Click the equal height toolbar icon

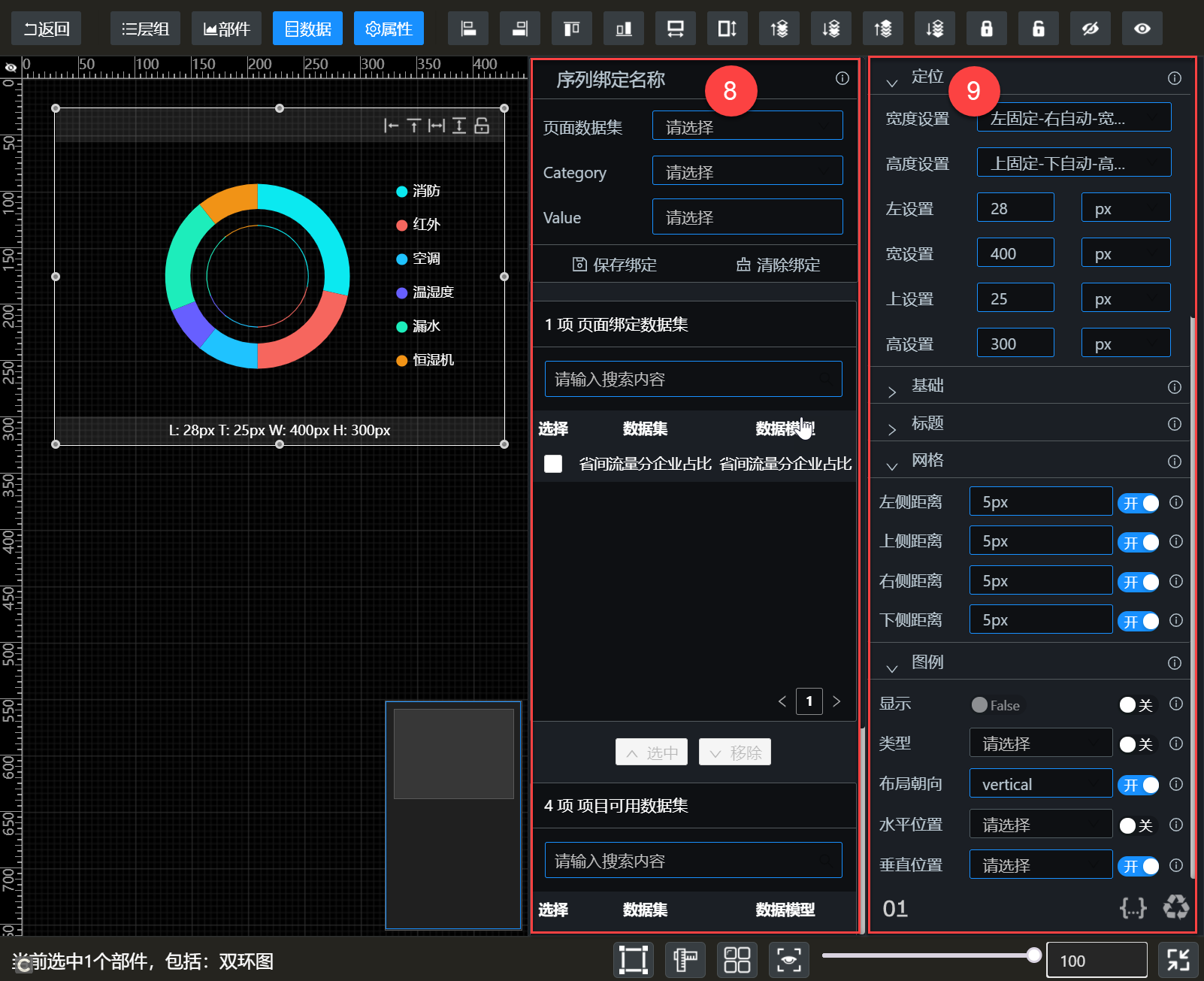pyautogui.click(x=728, y=29)
